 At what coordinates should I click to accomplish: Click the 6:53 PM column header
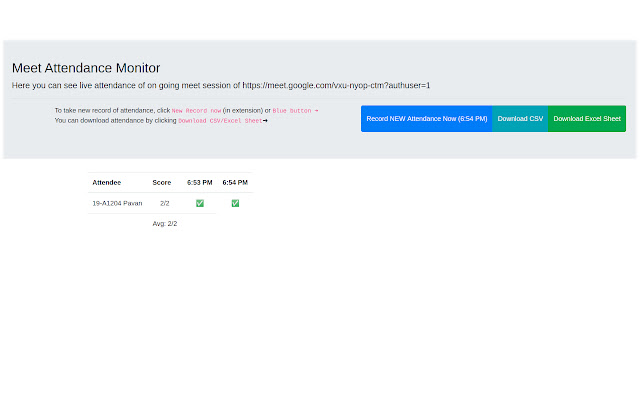200,183
